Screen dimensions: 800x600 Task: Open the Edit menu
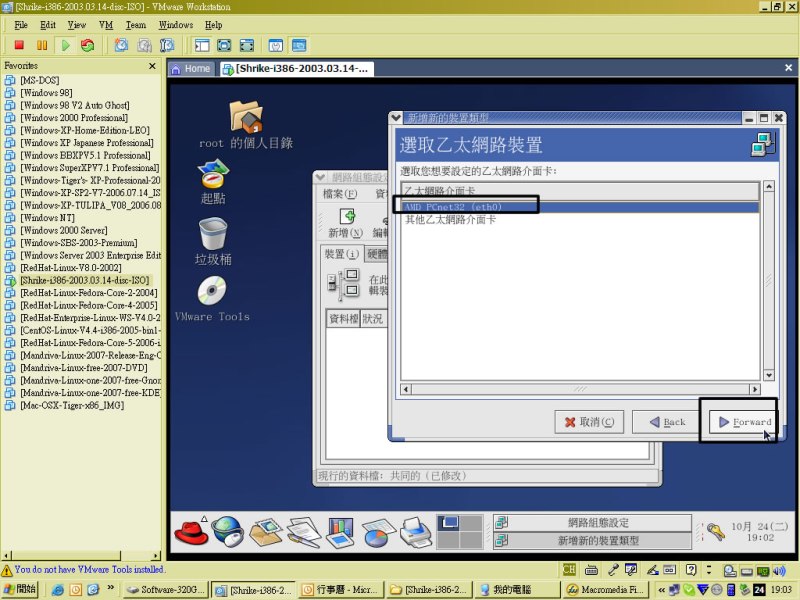[47, 25]
